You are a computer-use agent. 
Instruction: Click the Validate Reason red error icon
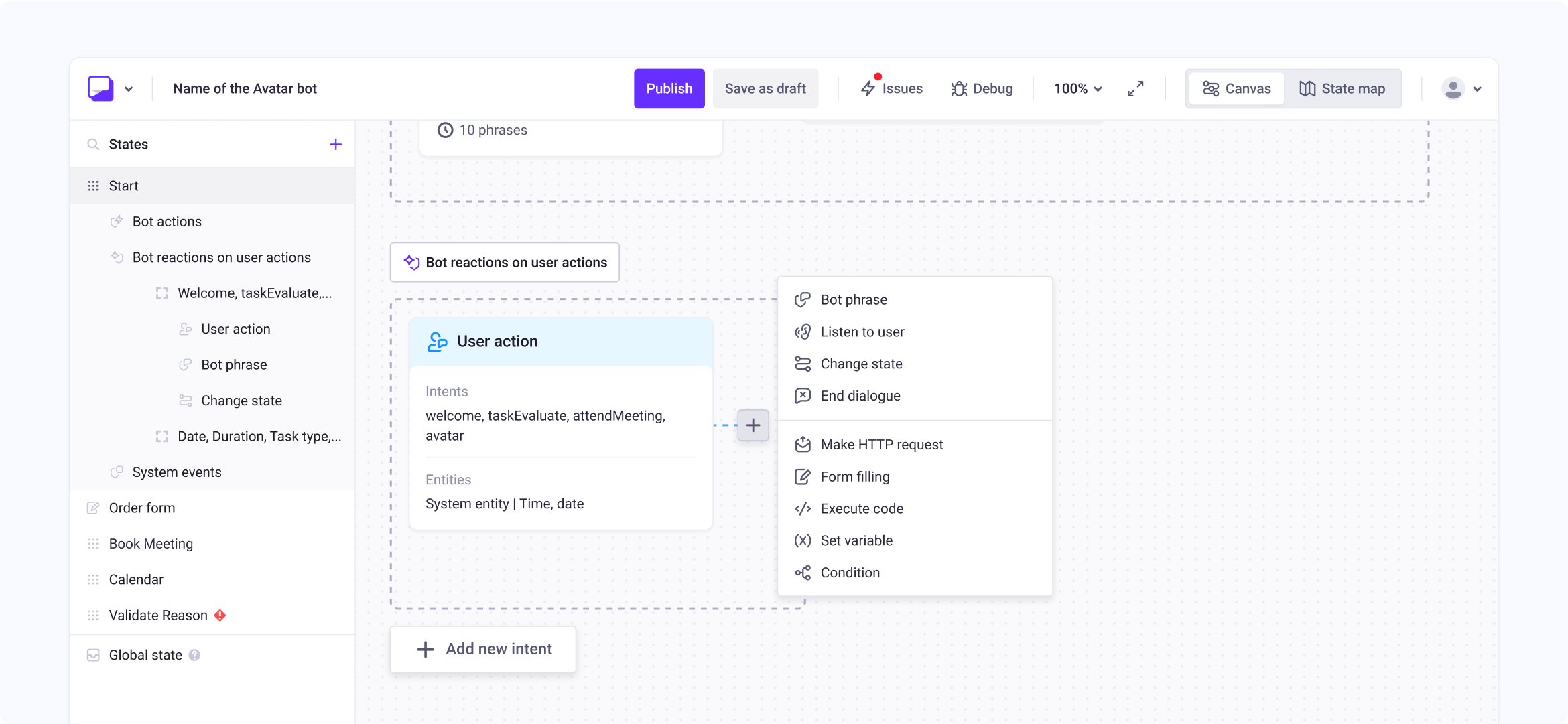pos(220,616)
